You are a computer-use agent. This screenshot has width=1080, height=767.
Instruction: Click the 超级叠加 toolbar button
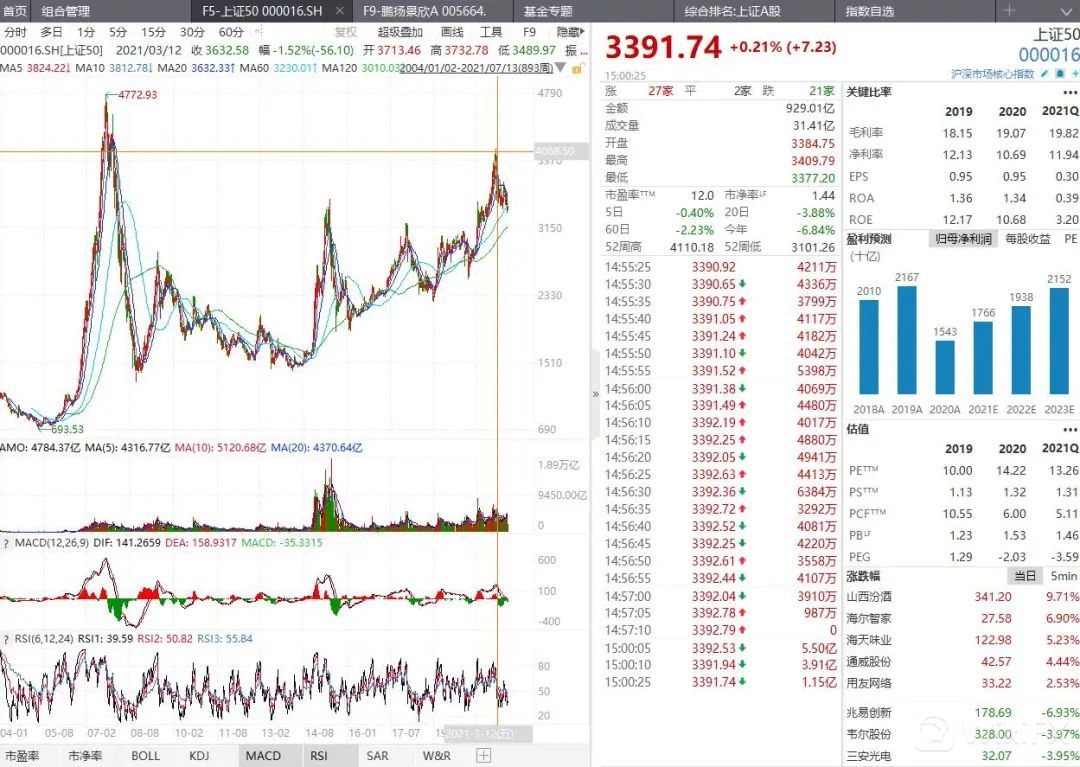point(400,32)
